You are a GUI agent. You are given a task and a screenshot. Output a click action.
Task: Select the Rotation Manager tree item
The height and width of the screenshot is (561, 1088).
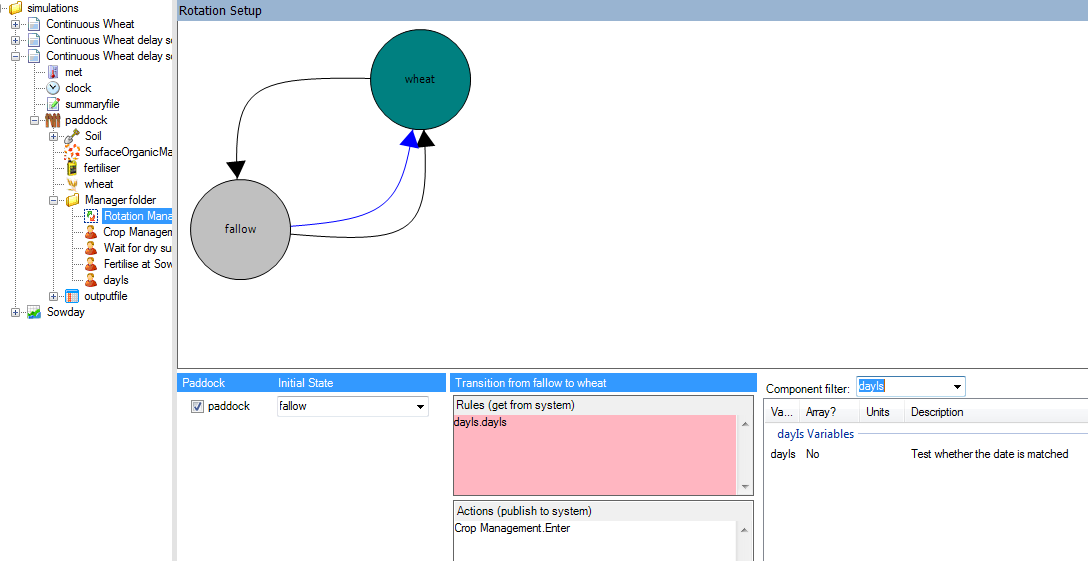(137, 216)
